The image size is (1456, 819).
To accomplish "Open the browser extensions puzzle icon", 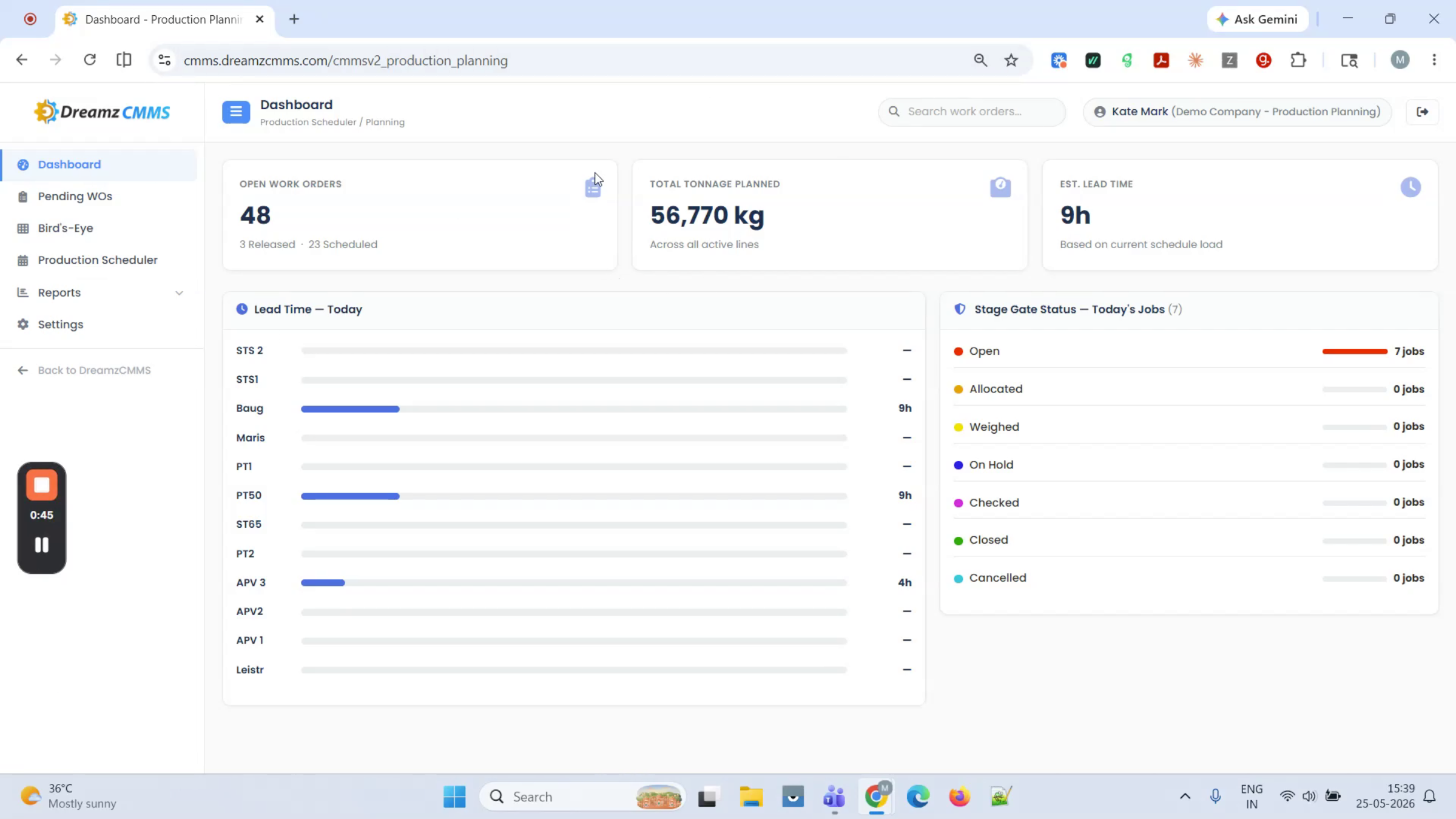I will (1298, 60).
